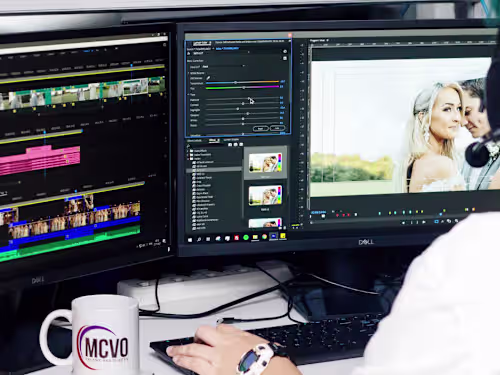Screen dimensions: 500x375
Task: Click the blue safe-margins icon below preview
Action: (x=437, y=221)
